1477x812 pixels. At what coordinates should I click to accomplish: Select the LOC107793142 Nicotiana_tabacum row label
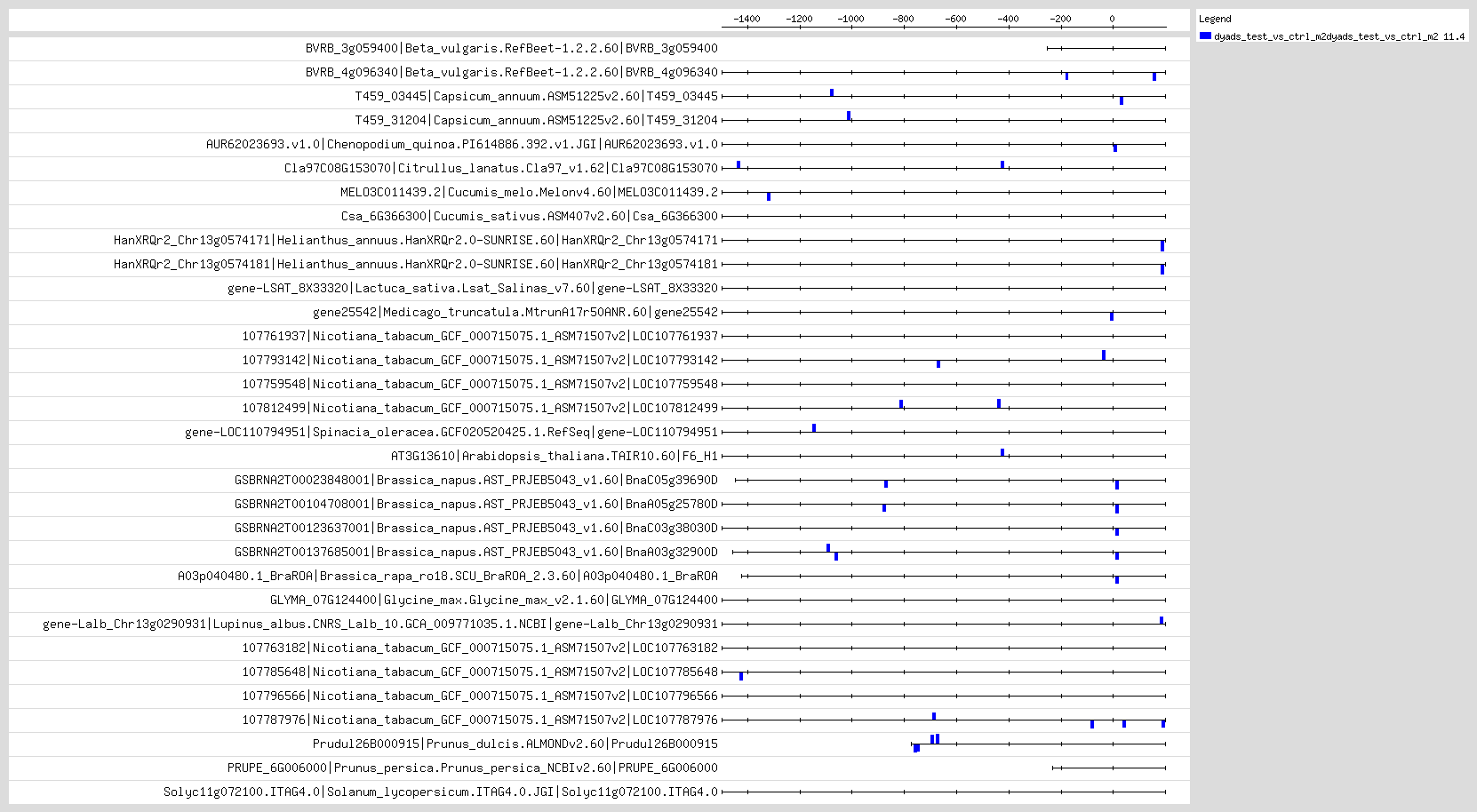coord(480,360)
